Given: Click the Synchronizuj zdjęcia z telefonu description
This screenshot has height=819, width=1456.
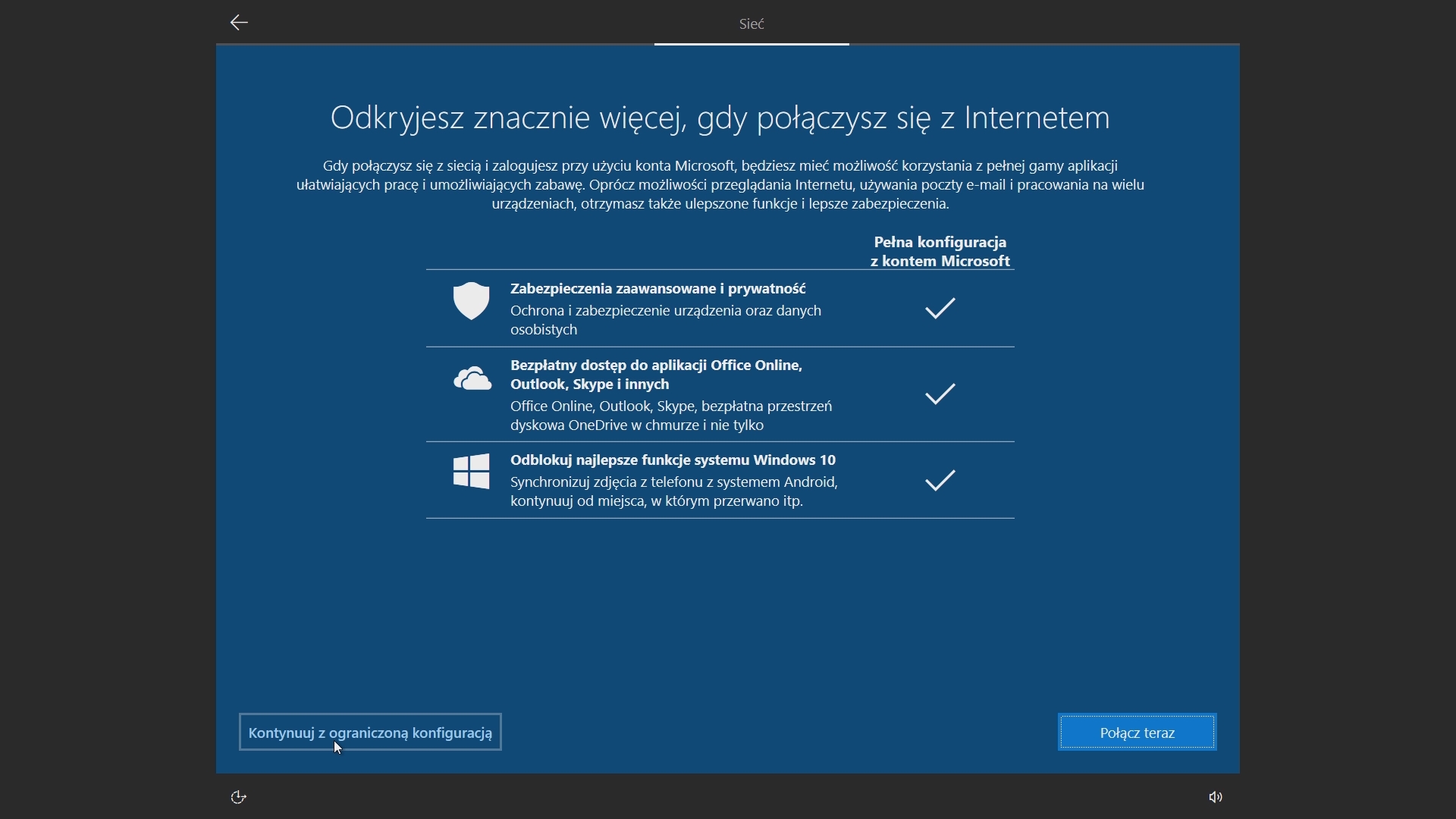Looking at the screenshot, I should (673, 491).
